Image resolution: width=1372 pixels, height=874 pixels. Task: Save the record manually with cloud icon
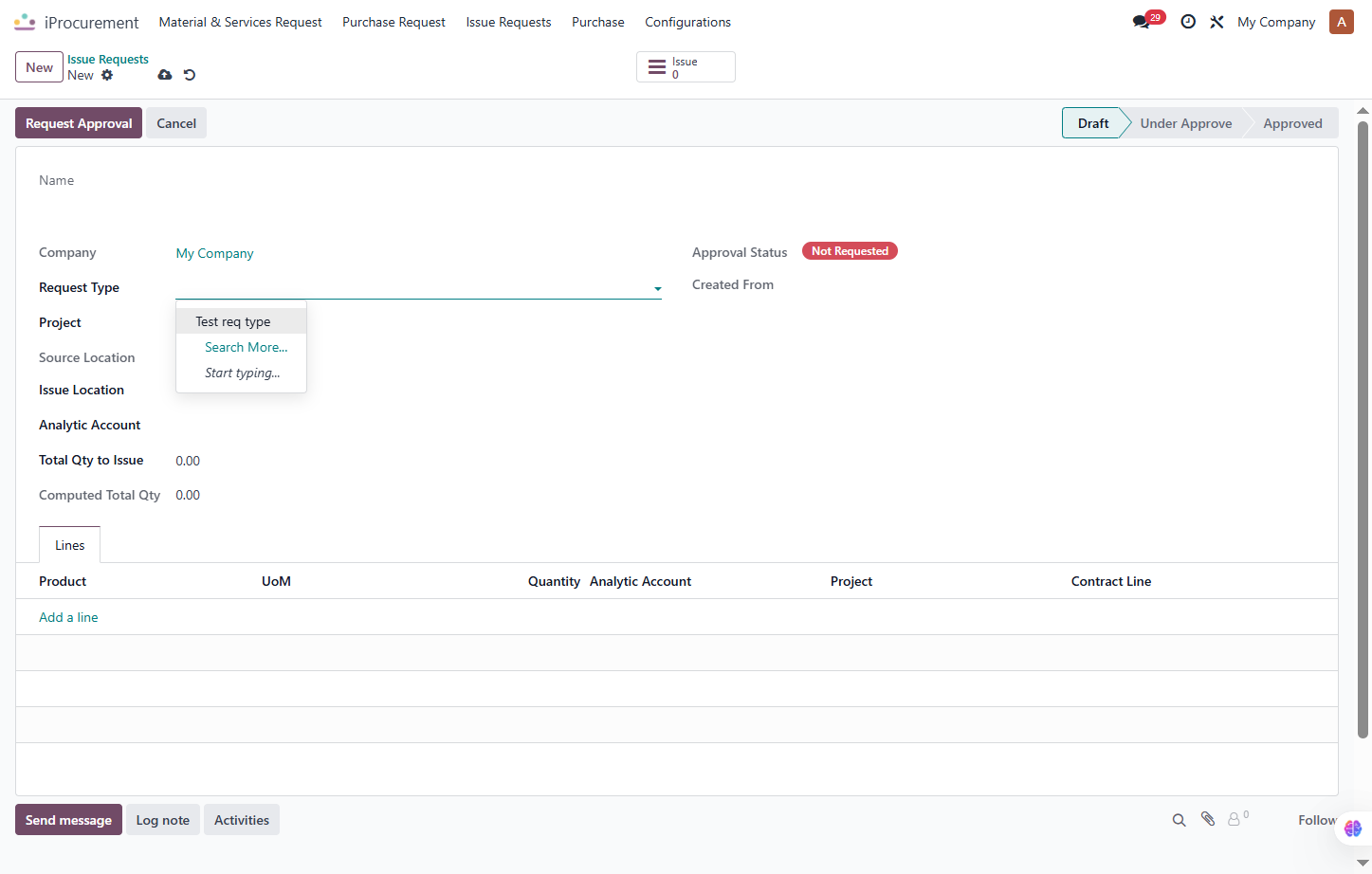165,75
